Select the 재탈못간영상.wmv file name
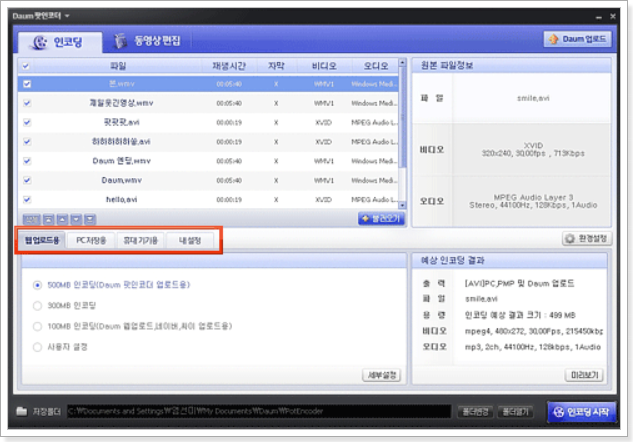The width and height of the screenshot is (633, 442). (121, 103)
